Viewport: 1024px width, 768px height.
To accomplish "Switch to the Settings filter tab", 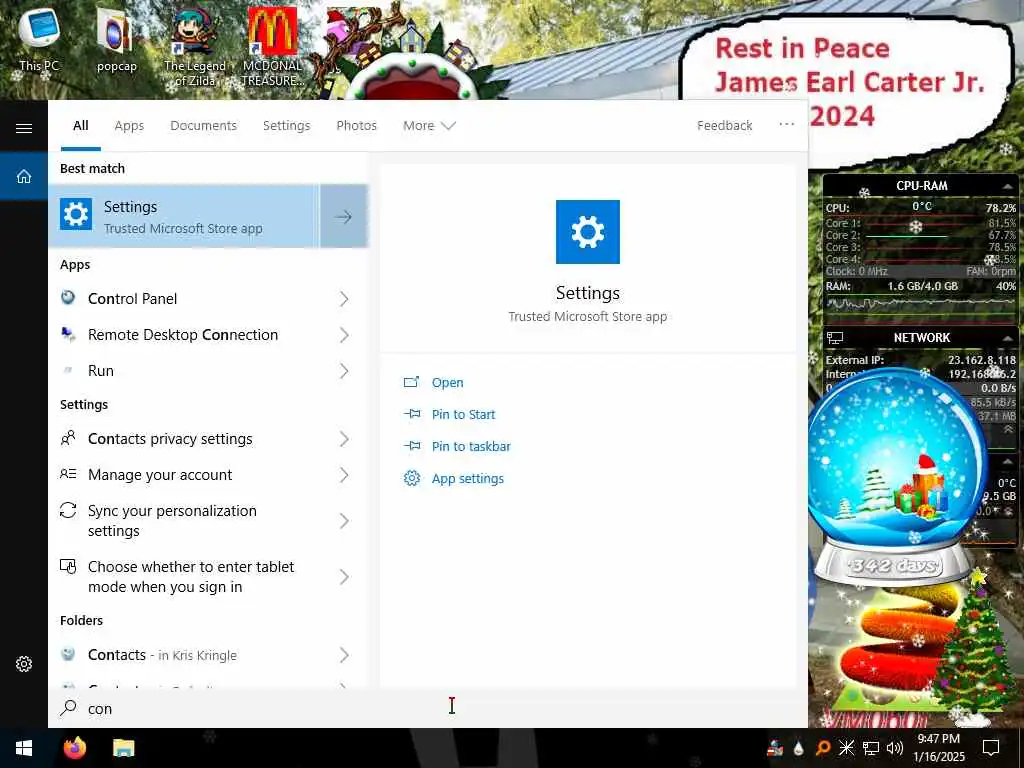I will [287, 125].
